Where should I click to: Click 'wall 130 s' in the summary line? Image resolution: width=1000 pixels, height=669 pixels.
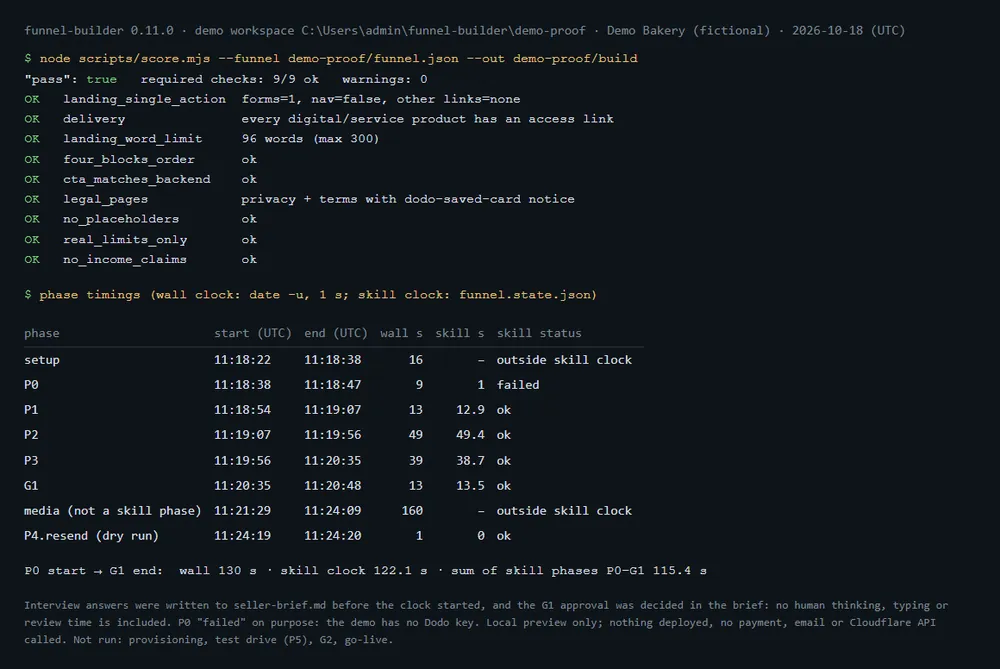tap(218, 571)
